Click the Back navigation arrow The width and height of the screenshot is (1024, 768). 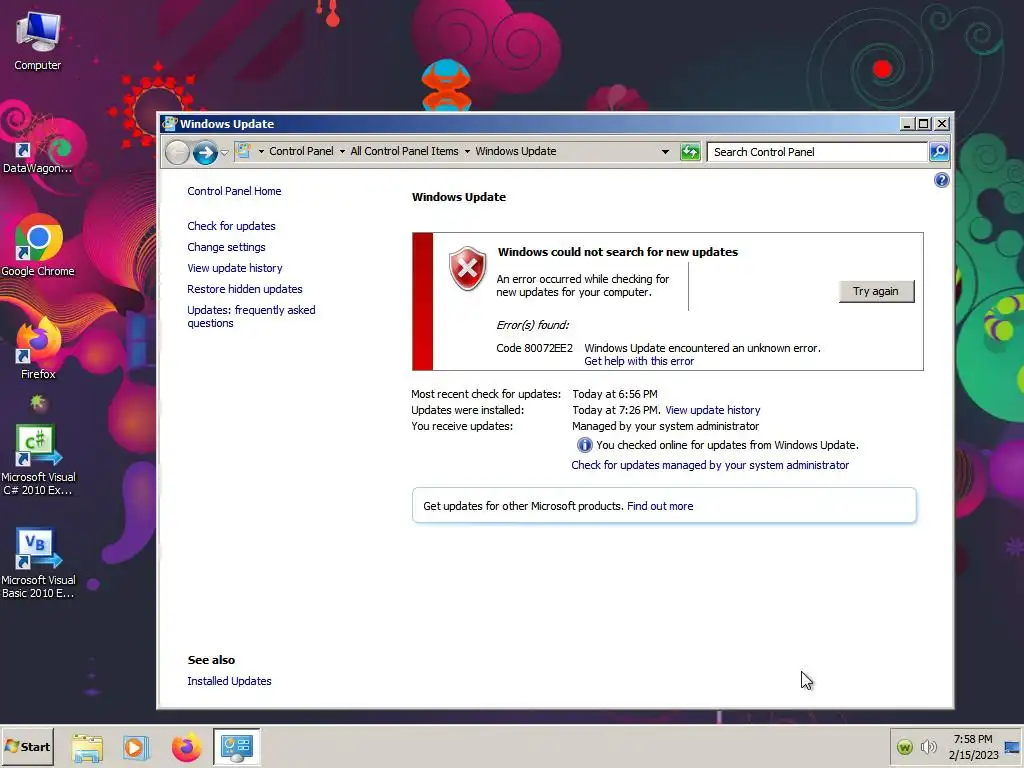click(177, 152)
